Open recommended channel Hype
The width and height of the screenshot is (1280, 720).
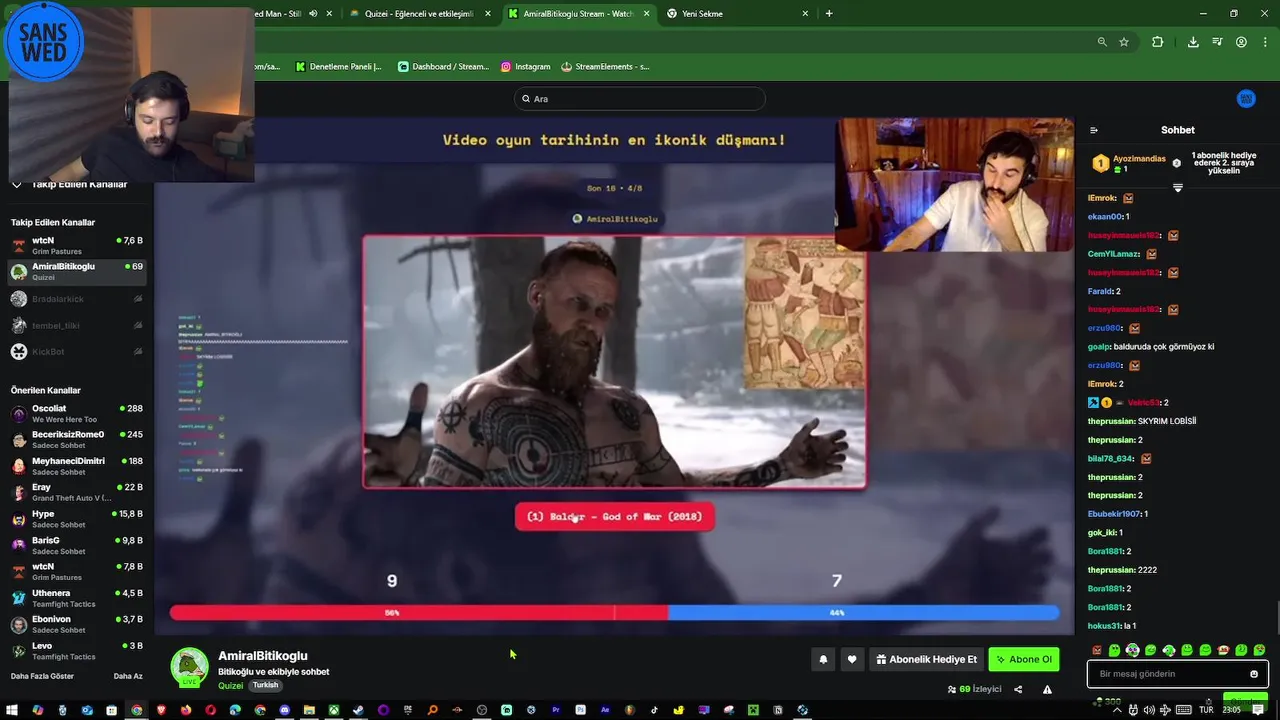pyautogui.click(x=77, y=518)
